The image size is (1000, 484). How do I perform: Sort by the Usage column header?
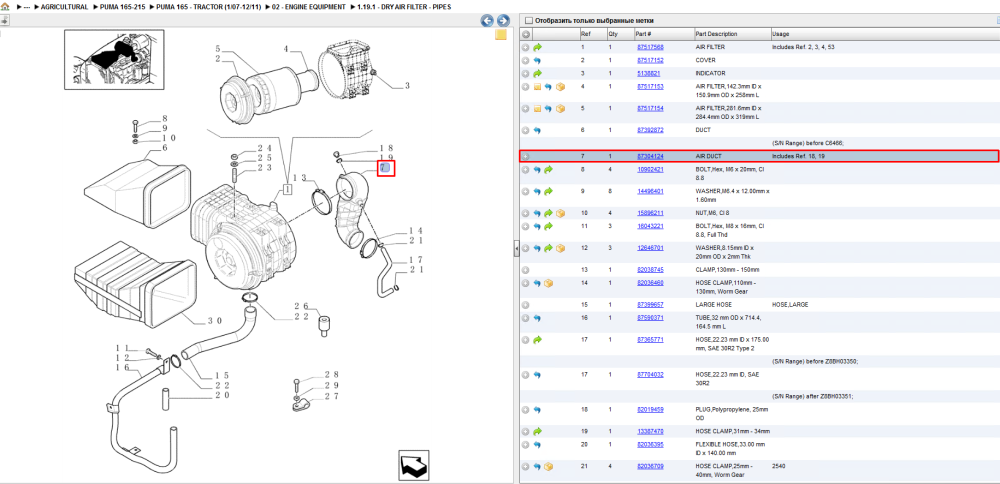click(781, 34)
